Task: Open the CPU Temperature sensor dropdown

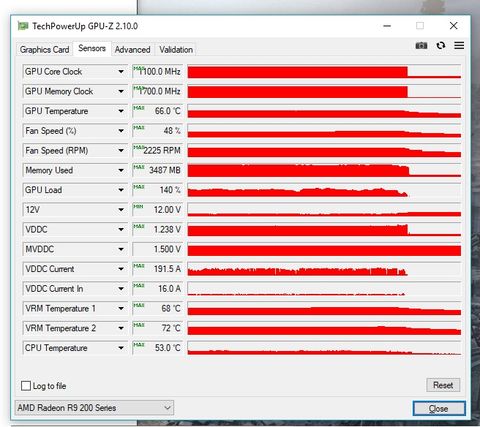Action: [x=75, y=348]
